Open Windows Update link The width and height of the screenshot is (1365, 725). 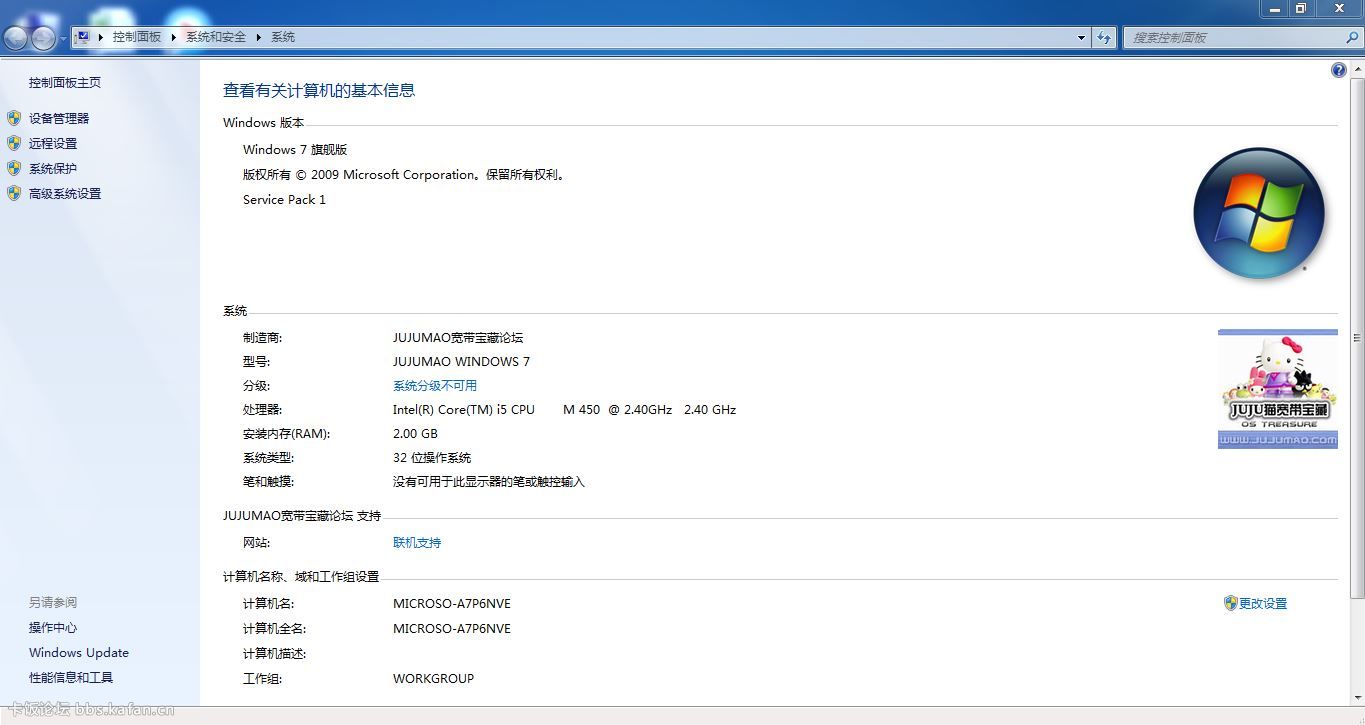click(79, 653)
